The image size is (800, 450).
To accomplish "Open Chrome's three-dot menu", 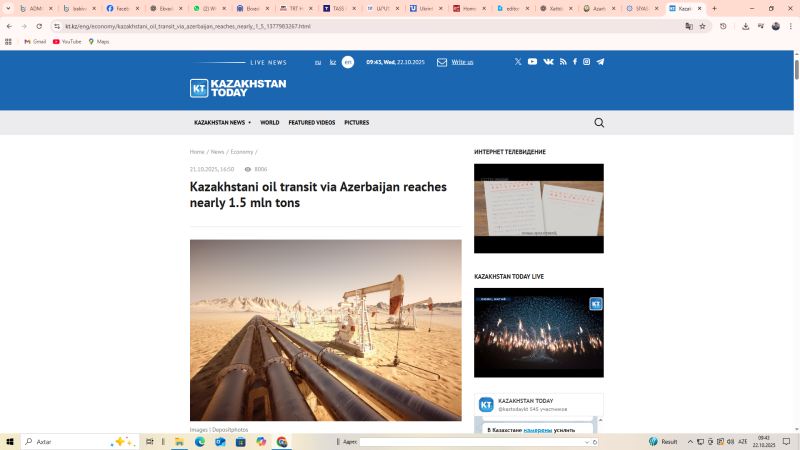I will click(x=789, y=26).
